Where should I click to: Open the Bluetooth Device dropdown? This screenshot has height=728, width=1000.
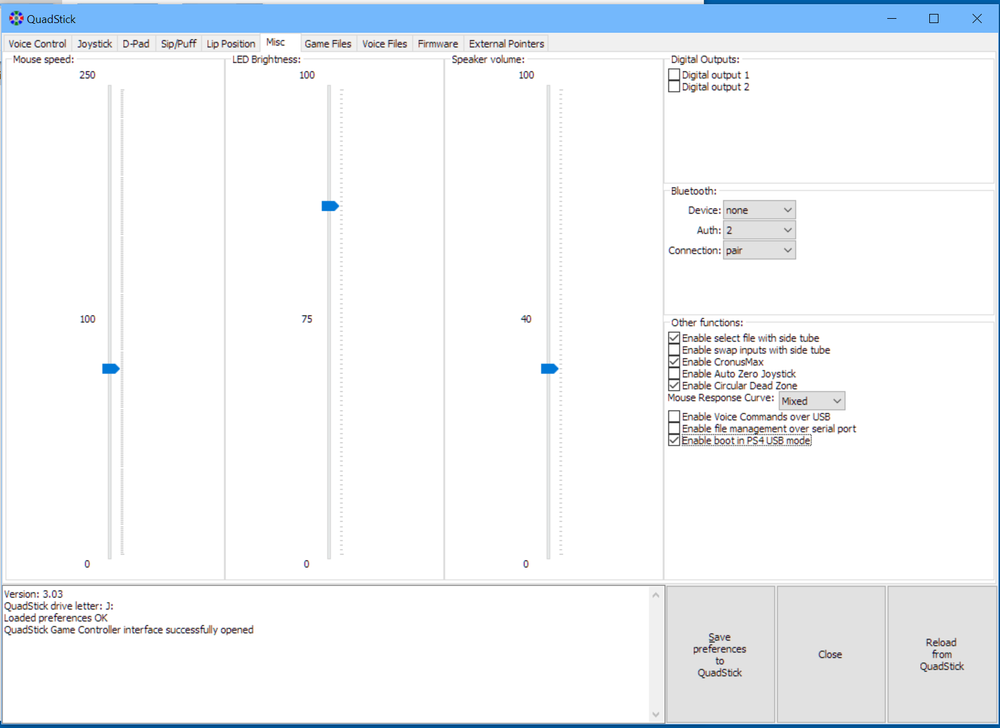pos(759,210)
